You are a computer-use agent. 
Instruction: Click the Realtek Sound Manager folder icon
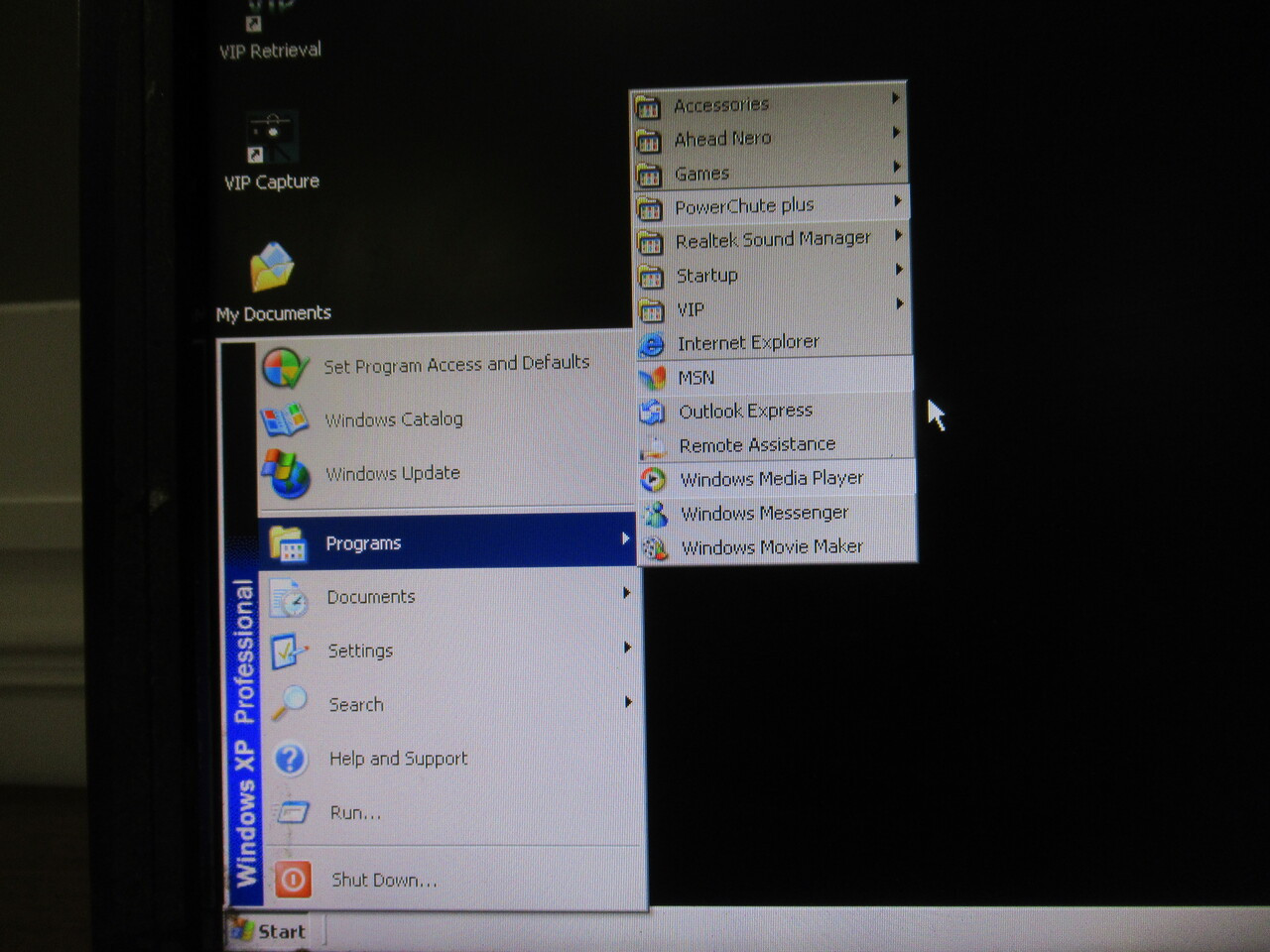(650, 243)
